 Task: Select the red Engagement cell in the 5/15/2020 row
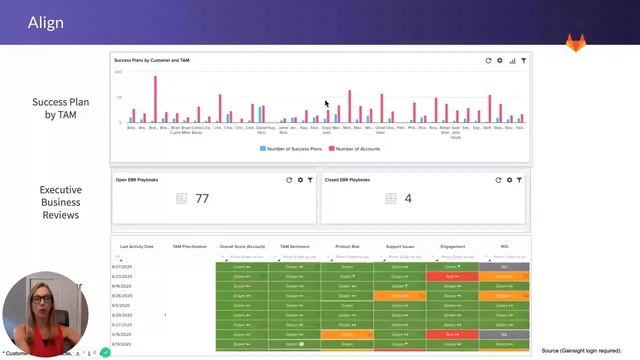452,334
